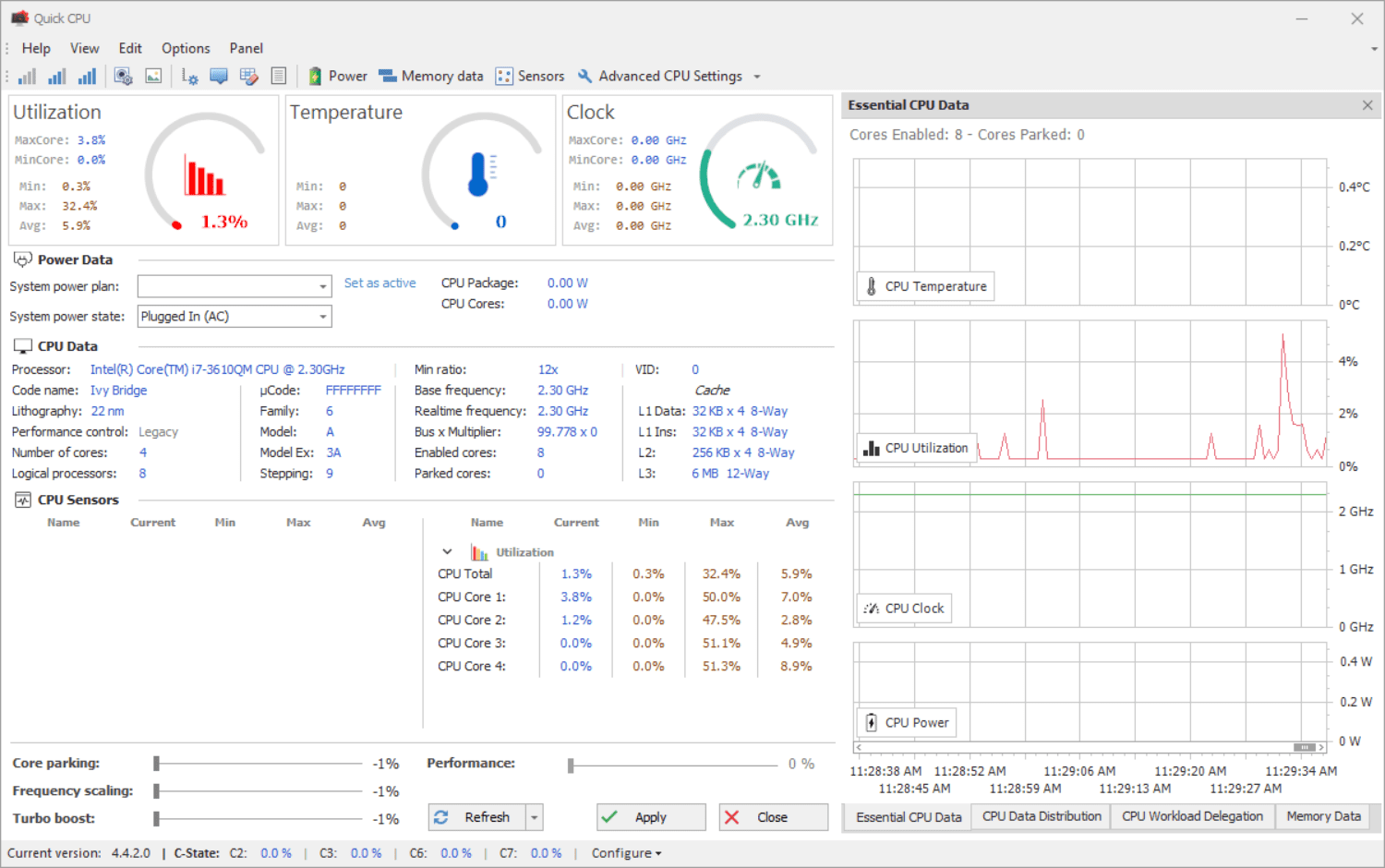The width and height of the screenshot is (1385, 868).
Task: Click the Utilization bar-chart icon in sensors list
Action: click(x=479, y=552)
